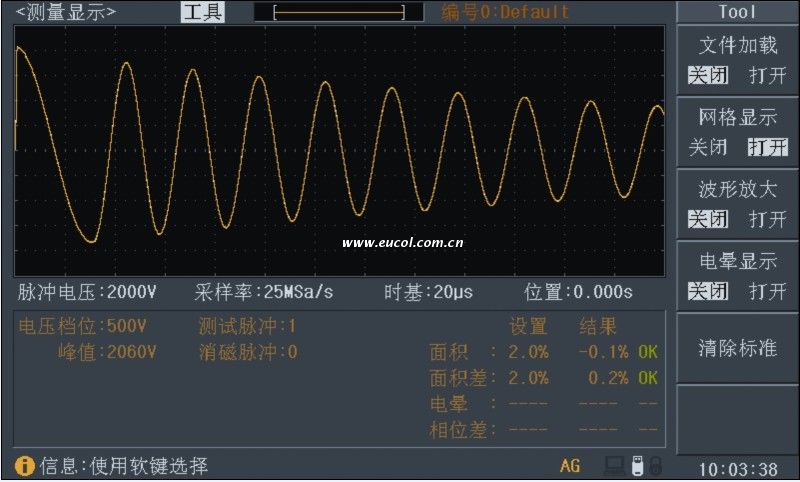Click the clock reading 10:03:38
Viewport: 800px width, 482px height.
click(x=738, y=469)
